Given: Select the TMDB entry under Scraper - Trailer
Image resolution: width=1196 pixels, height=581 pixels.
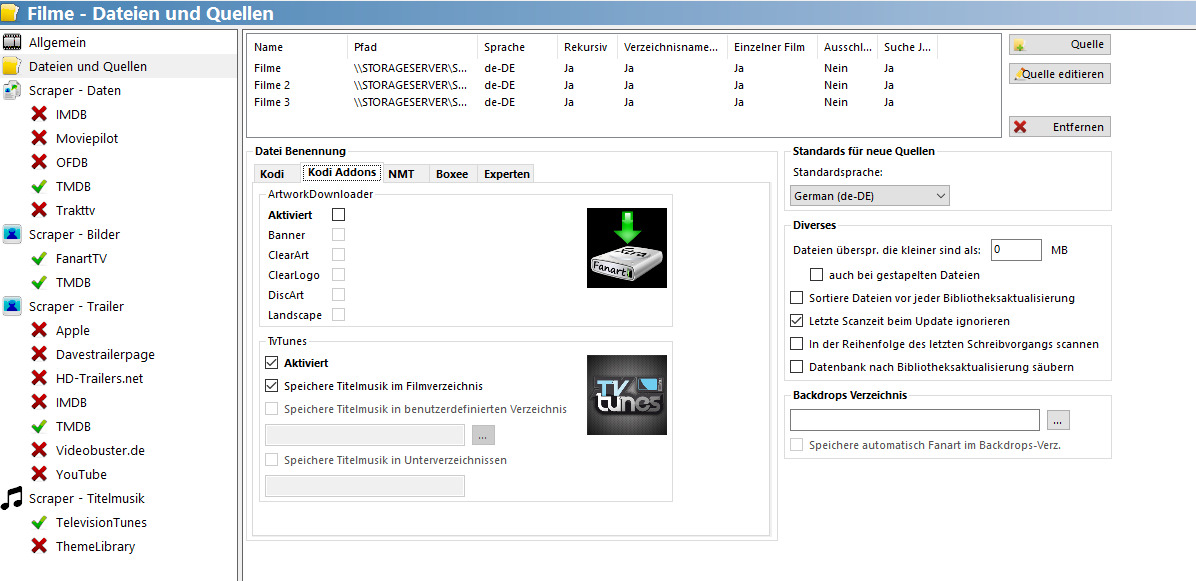Looking at the screenshot, I should [73, 426].
